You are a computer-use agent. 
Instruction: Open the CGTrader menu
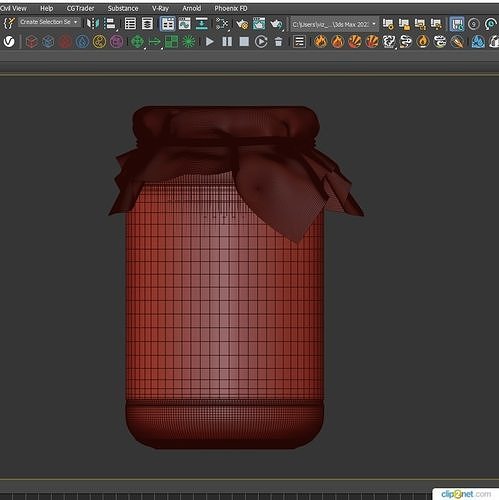click(80, 8)
